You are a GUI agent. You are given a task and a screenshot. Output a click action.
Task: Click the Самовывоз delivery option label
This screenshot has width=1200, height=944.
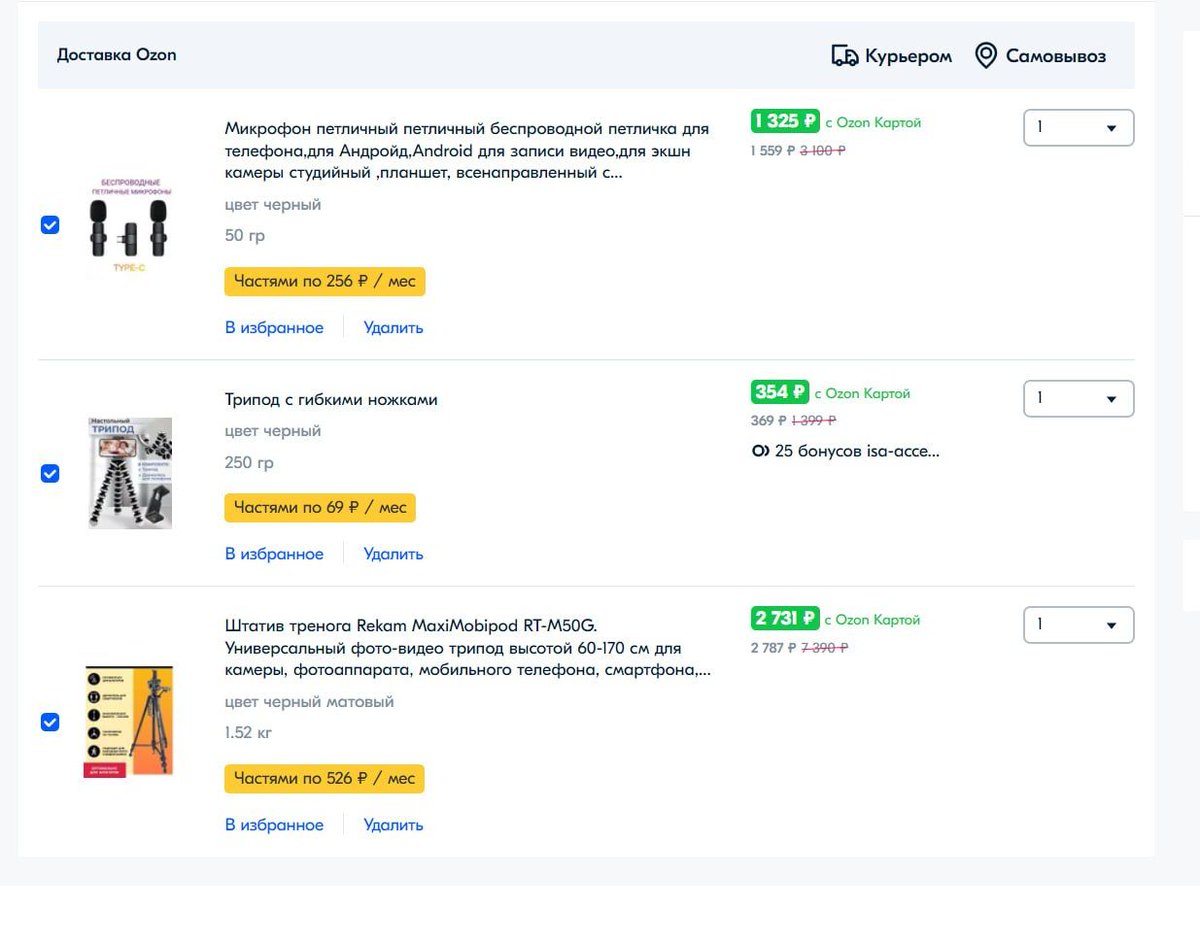tap(1056, 56)
